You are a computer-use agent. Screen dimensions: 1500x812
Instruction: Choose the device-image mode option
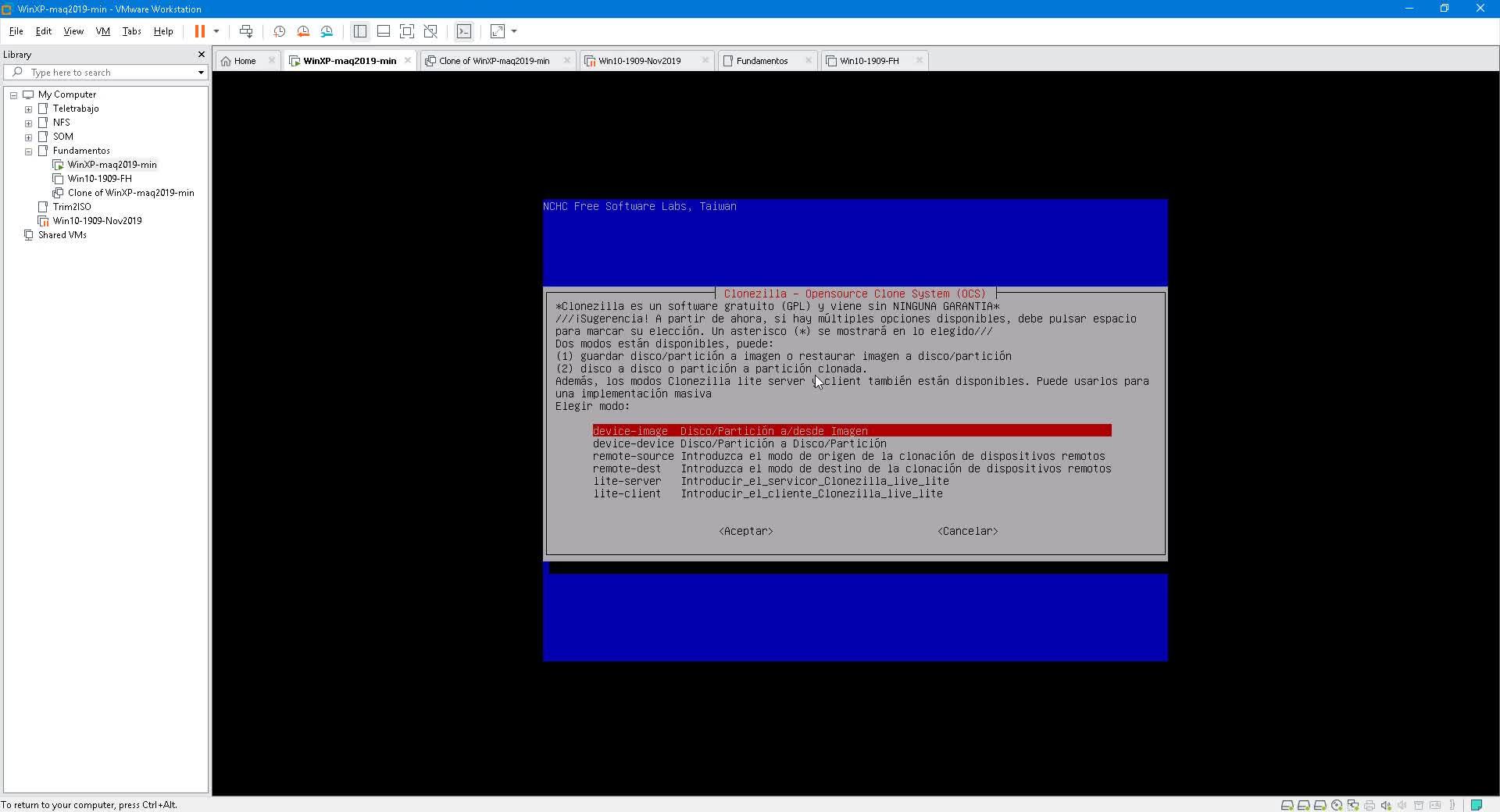(x=852, y=431)
